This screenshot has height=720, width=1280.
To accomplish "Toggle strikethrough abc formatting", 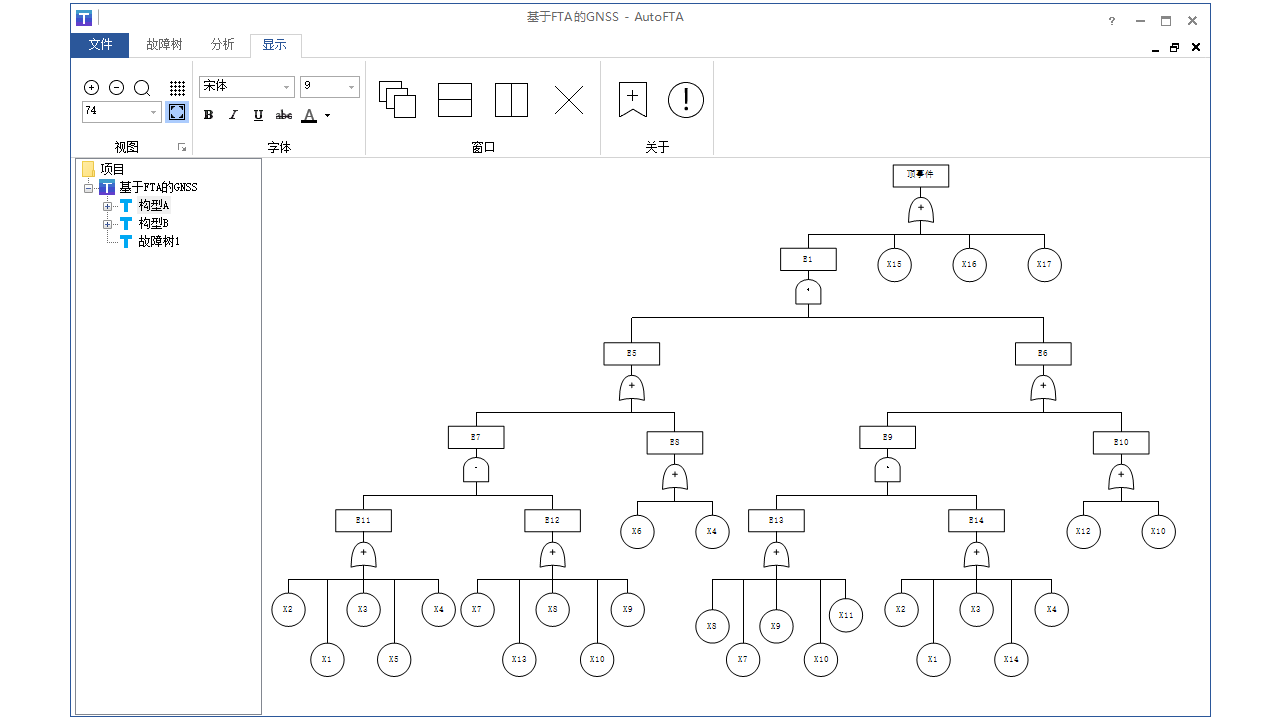I will coord(284,115).
